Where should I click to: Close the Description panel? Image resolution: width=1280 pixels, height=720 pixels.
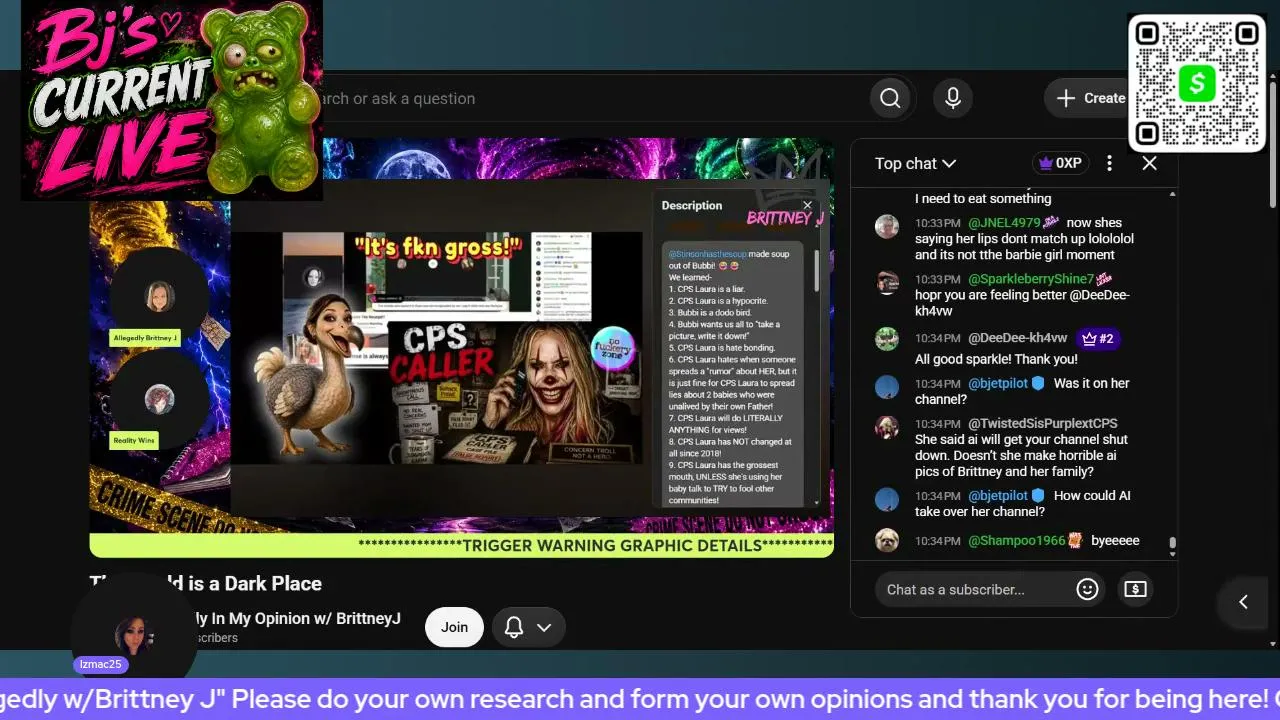(x=807, y=205)
